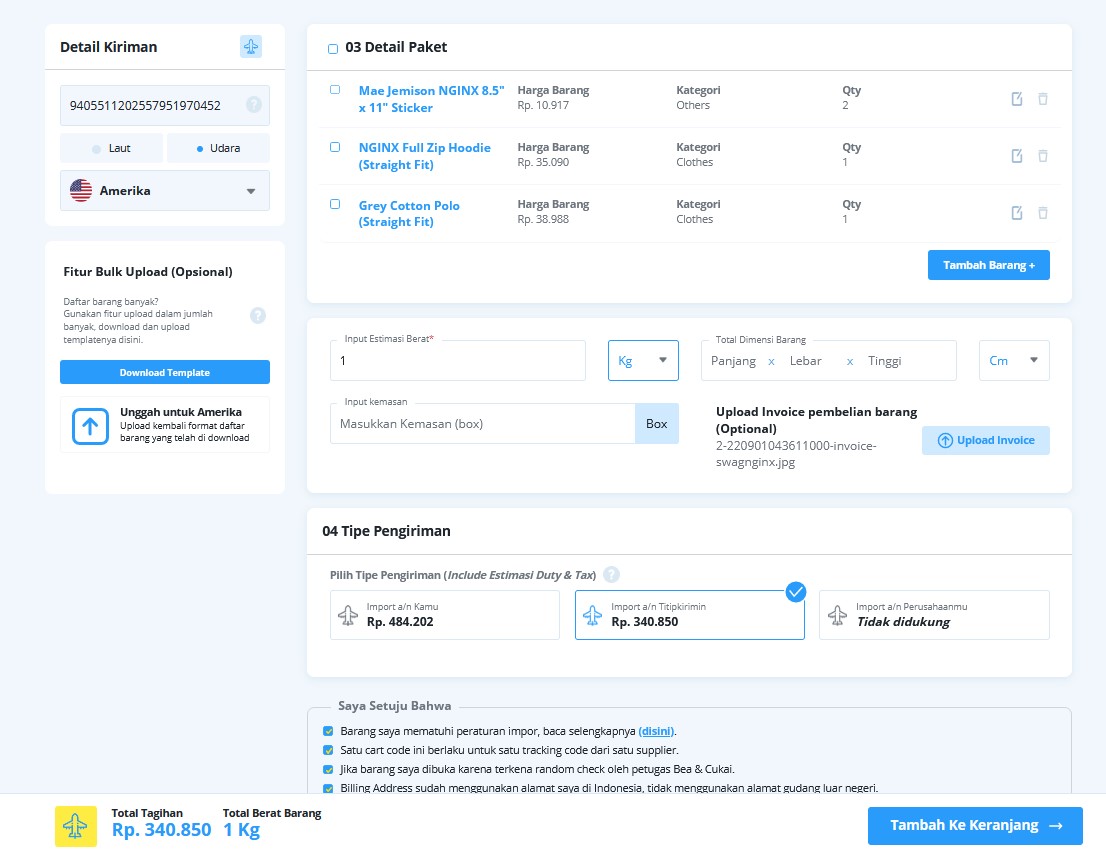
Task: Click help icon in Fitur Bulk Upload
Action: coord(258,316)
